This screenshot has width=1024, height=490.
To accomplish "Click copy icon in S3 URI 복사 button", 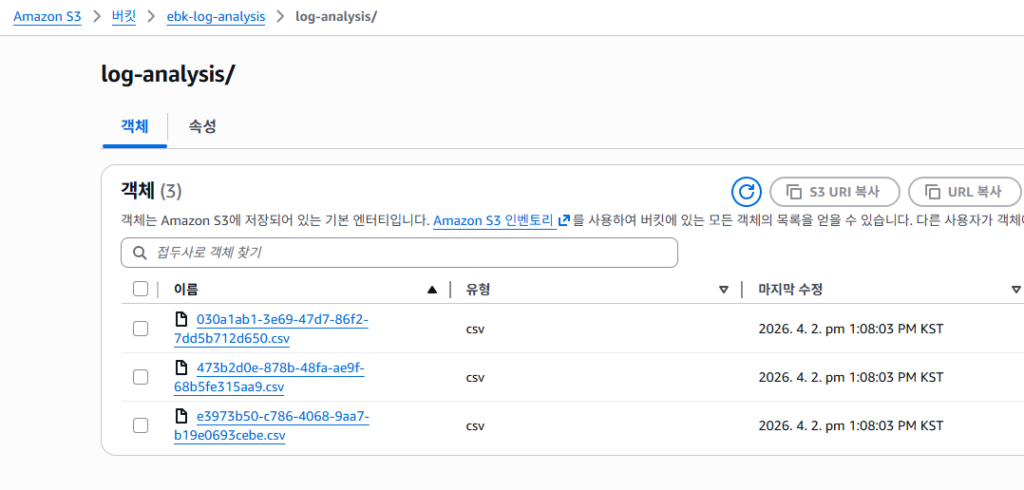I will pos(795,191).
